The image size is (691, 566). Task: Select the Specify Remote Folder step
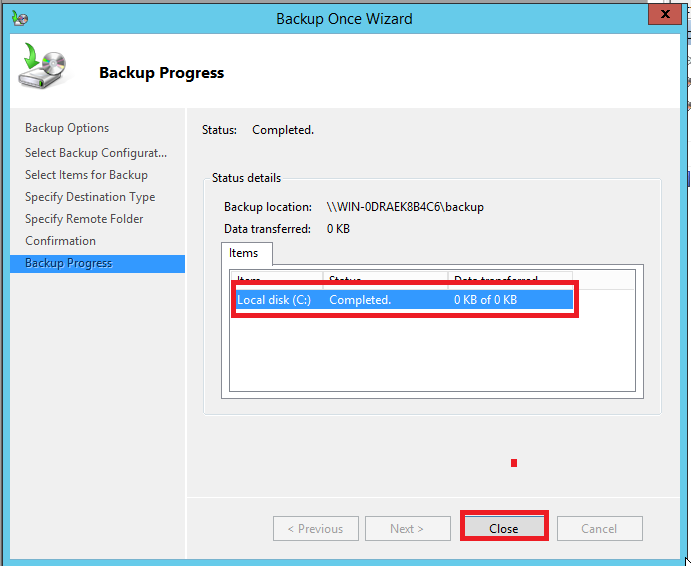(x=84, y=219)
